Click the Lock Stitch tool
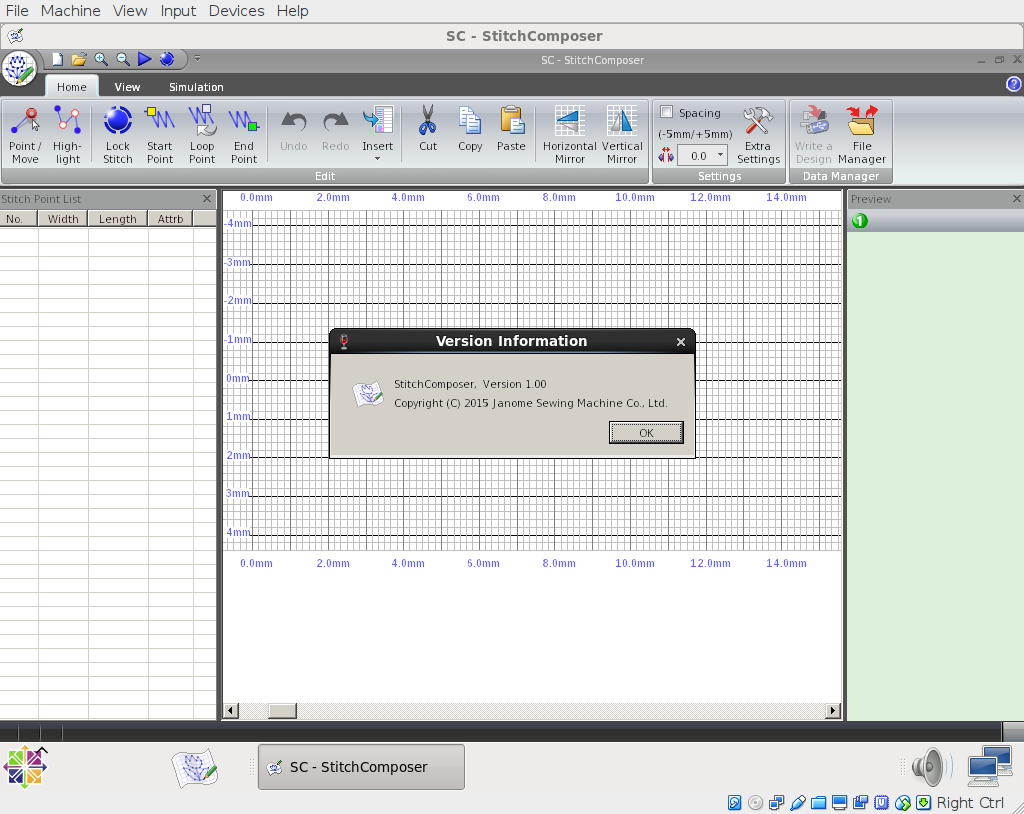The height and width of the screenshot is (814, 1024). coord(118,135)
